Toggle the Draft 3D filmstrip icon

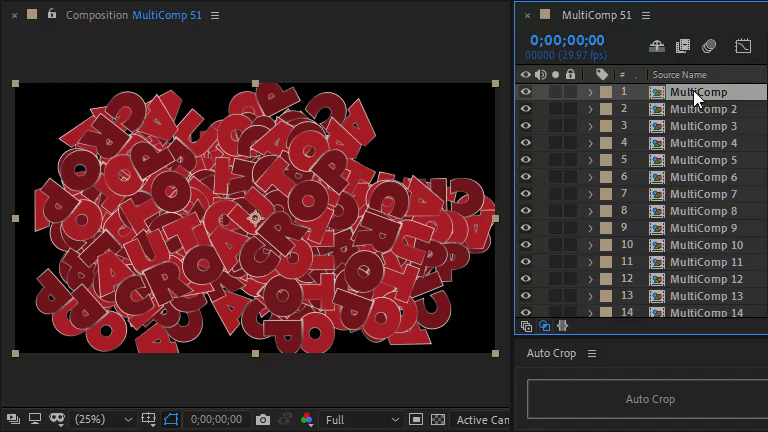tap(683, 46)
